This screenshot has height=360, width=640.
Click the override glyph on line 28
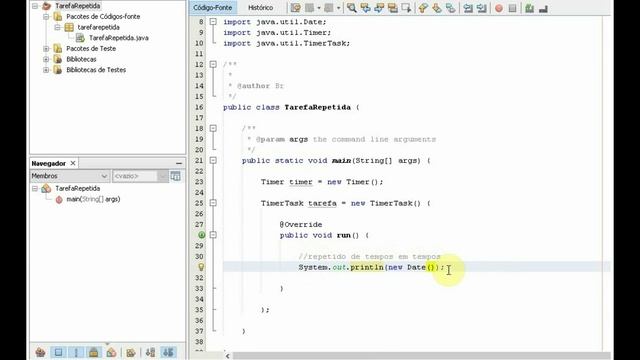pos(202,235)
